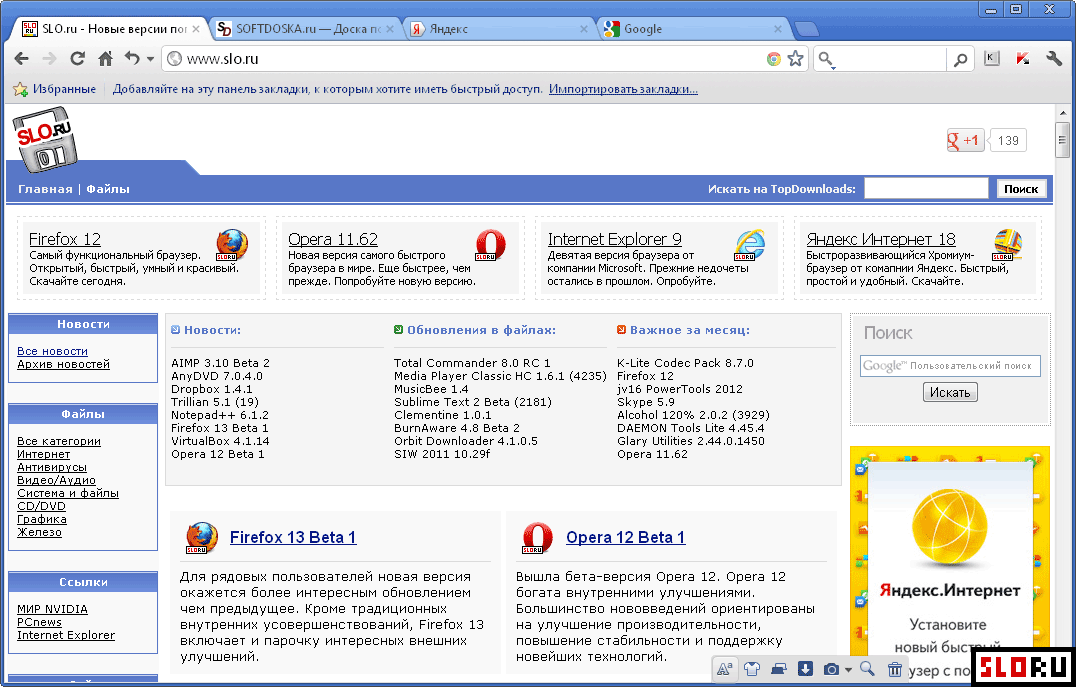Click the Total Commander 8.0 RC 1 entry
Screen dimensions: 1076x687
472,363
